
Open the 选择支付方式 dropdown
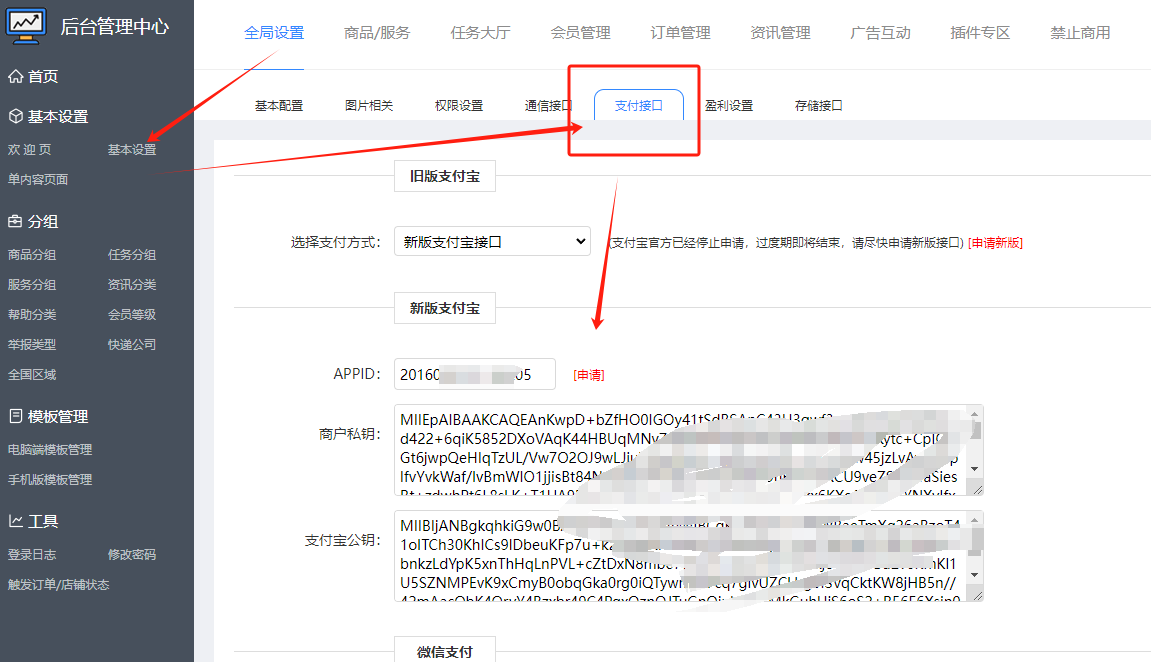pyautogui.click(x=493, y=241)
